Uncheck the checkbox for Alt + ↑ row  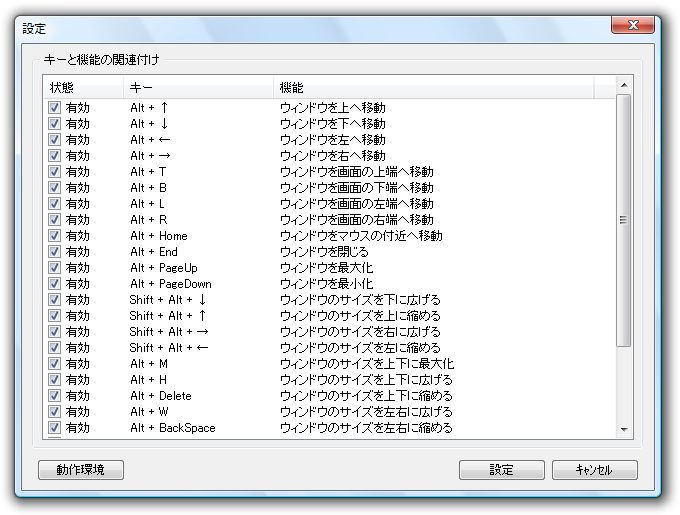tap(54, 108)
